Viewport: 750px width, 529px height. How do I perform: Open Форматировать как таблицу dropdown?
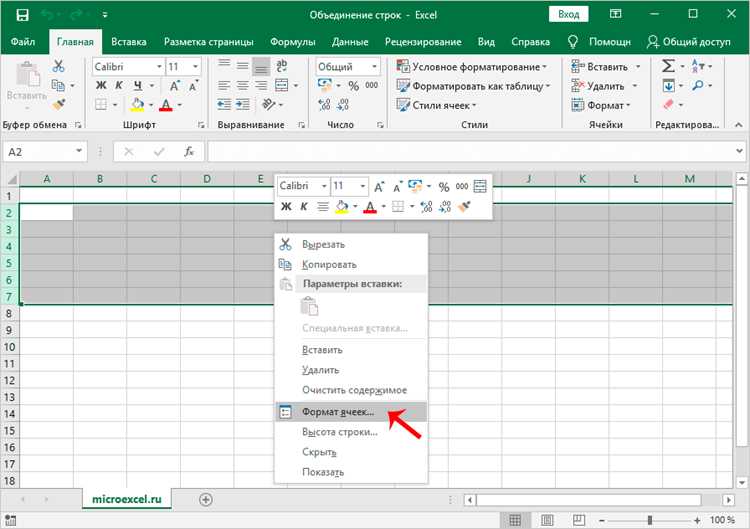click(473, 86)
